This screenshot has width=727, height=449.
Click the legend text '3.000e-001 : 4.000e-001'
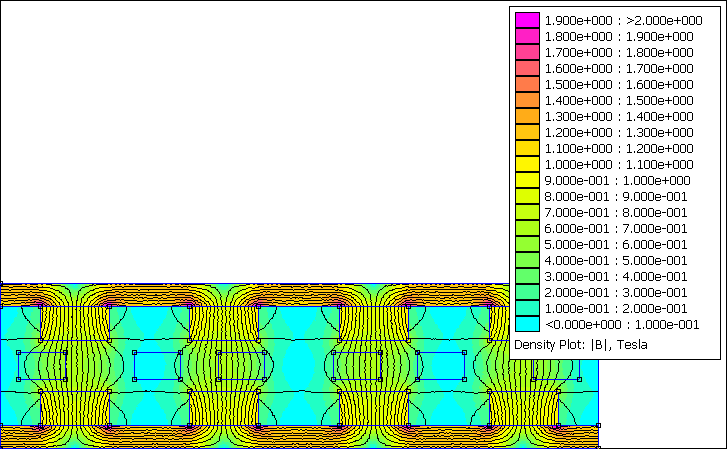[x=616, y=276]
